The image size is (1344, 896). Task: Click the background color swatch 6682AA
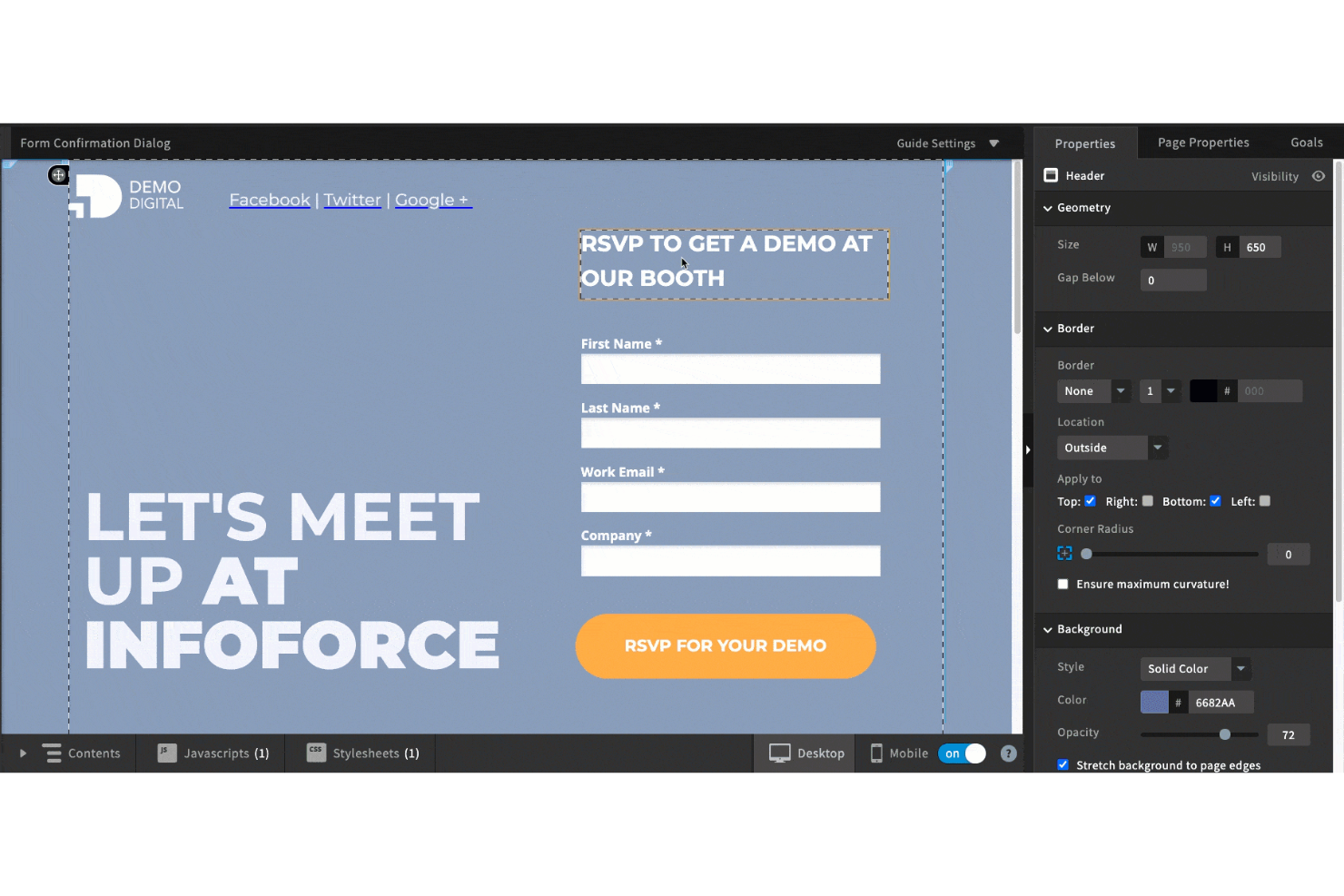click(x=1154, y=701)
